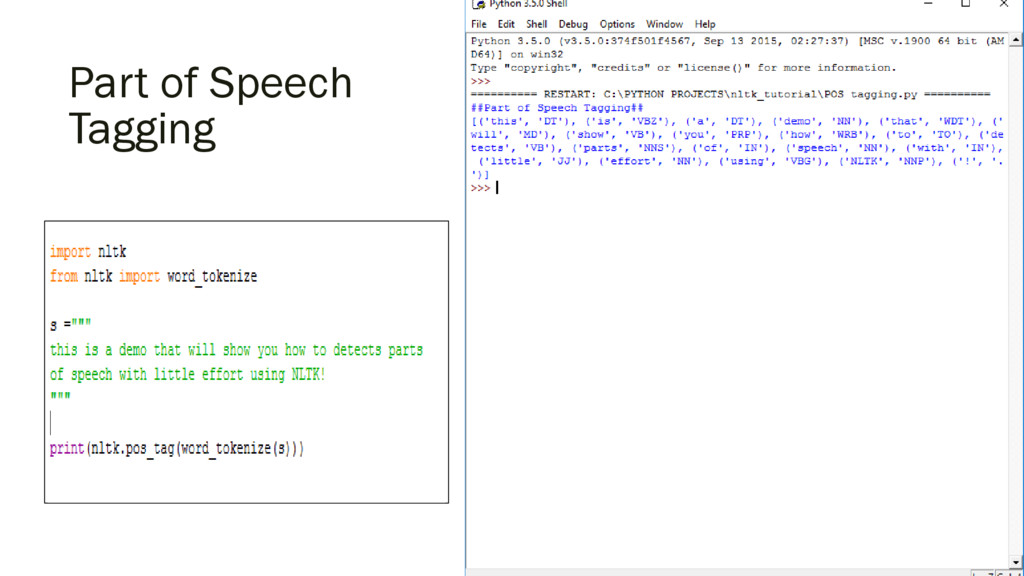Screen dimensions: 1024x576
Task: Click the RESTART line in the shell output
Action: coord(730,95)
